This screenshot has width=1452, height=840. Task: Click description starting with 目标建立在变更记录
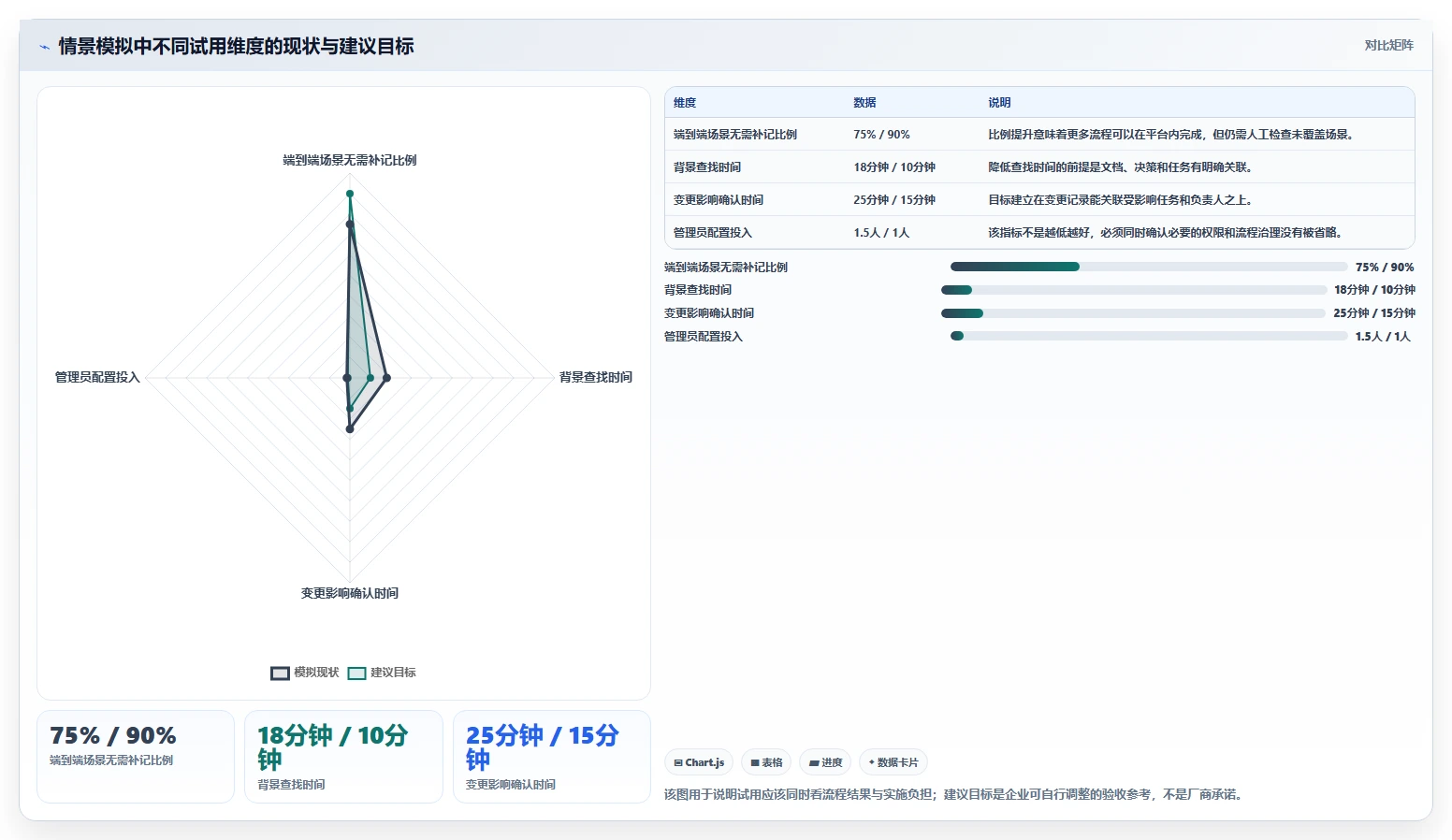click(1122, 200)
